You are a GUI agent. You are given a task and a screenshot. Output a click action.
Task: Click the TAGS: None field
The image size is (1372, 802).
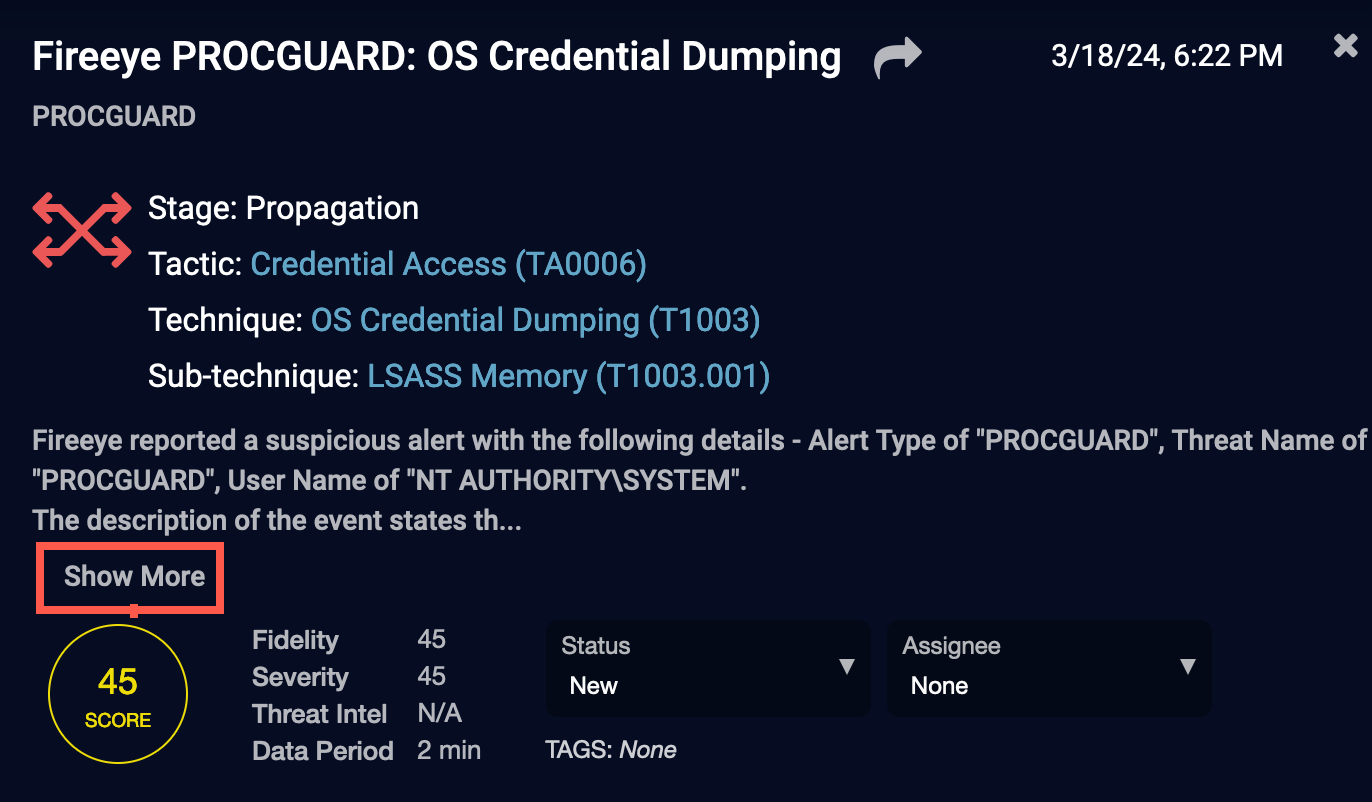click(x=610, y=750)
